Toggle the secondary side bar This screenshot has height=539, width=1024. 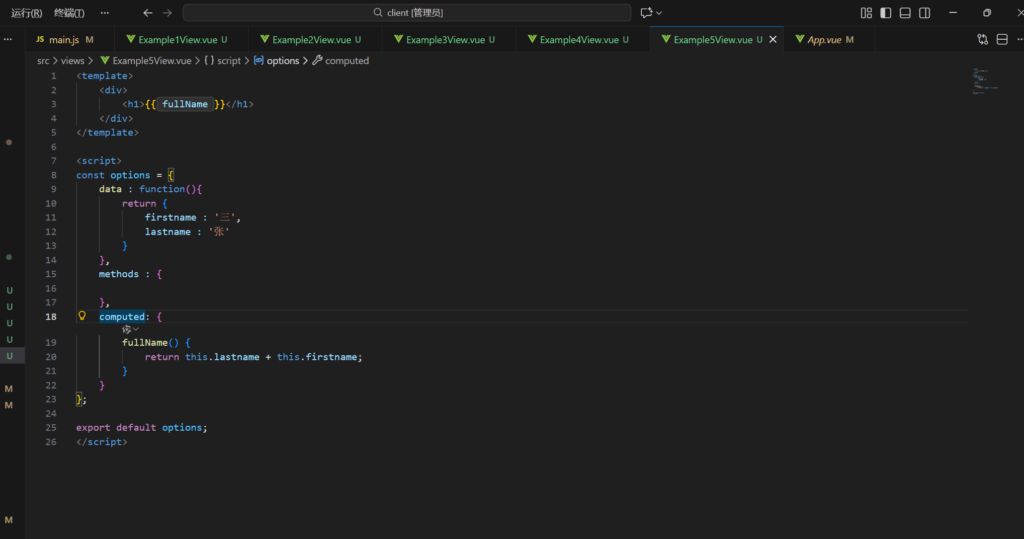click(925, 13)
